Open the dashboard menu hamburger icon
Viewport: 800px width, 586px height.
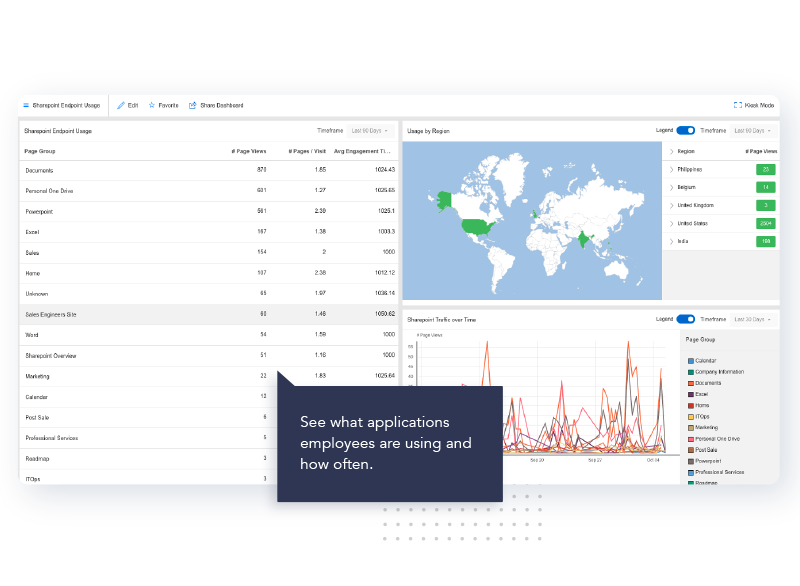26,106
